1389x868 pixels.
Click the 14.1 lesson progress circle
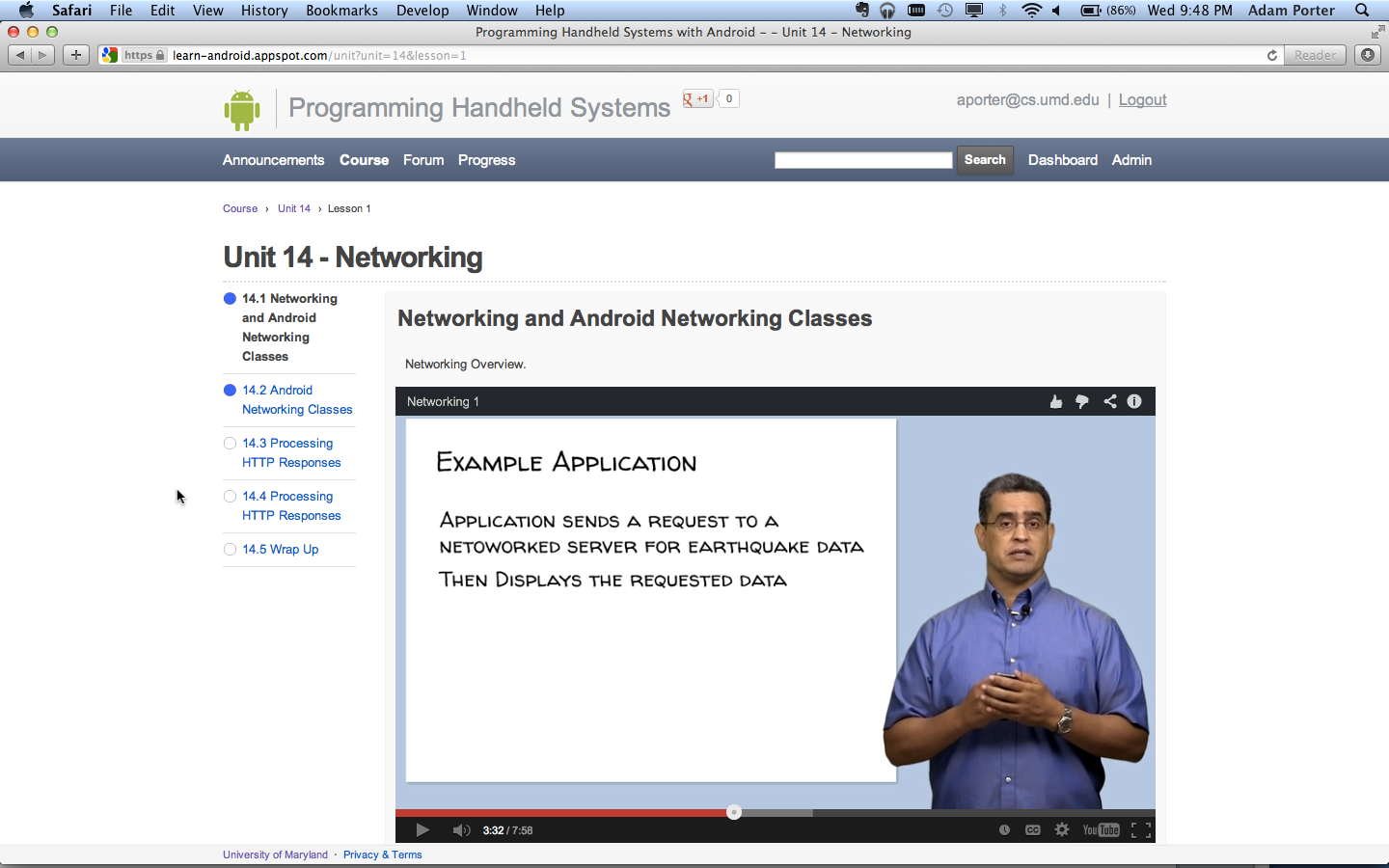(230, 299)
